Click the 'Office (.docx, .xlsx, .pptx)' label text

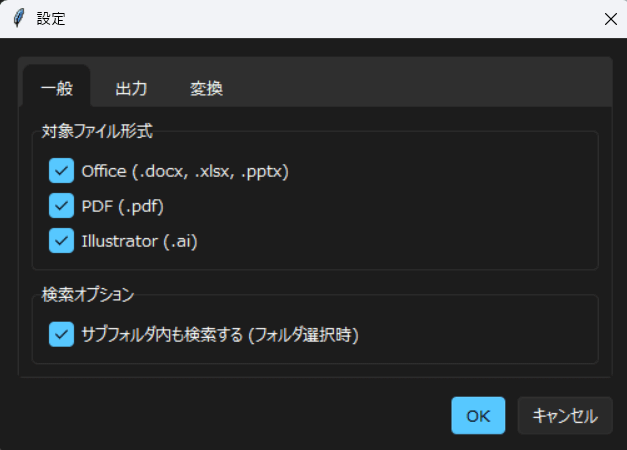pos(185,171)
